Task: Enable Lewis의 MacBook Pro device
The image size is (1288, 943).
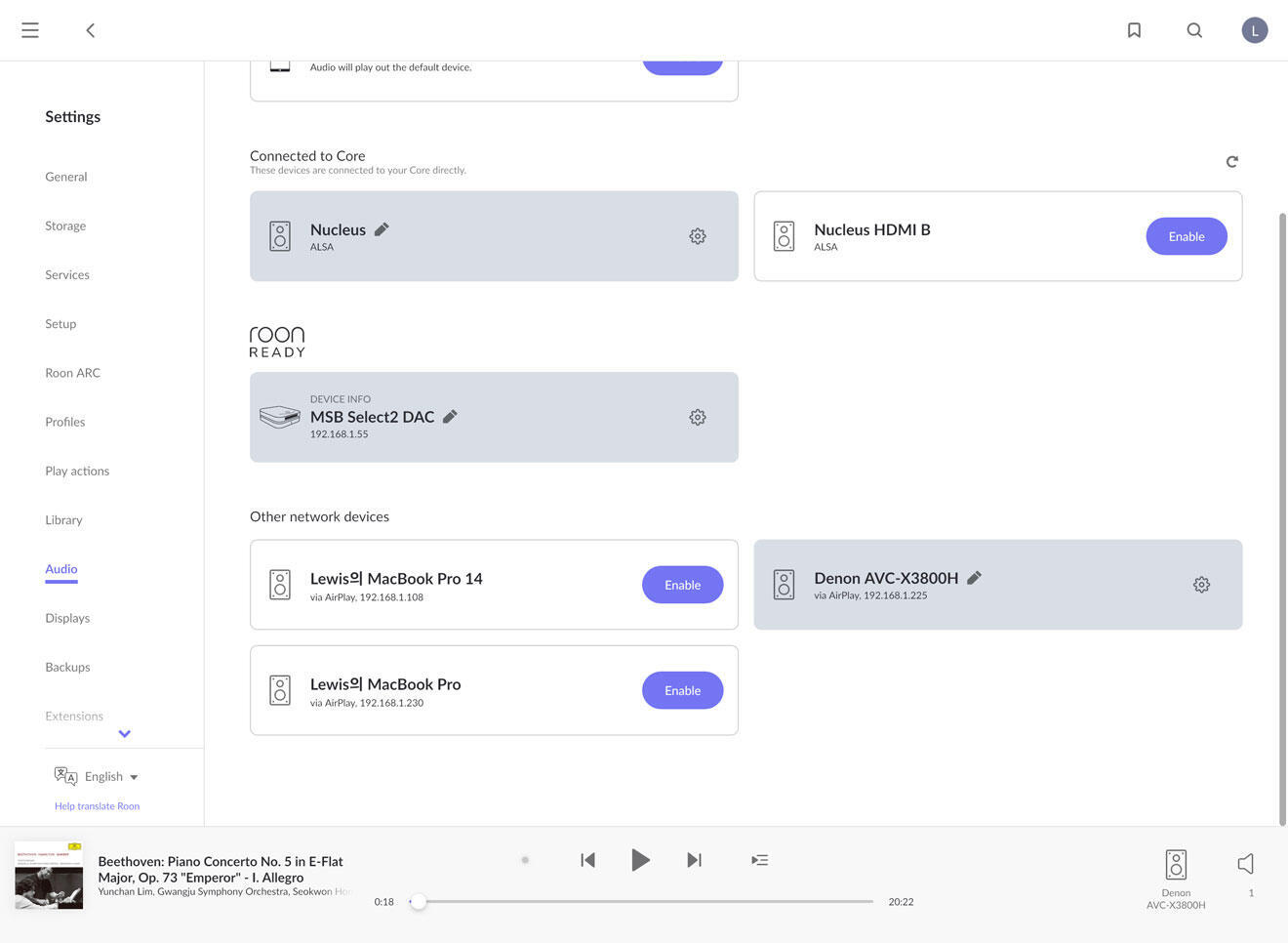Action: pyautogui.click(x=683, y=690)
